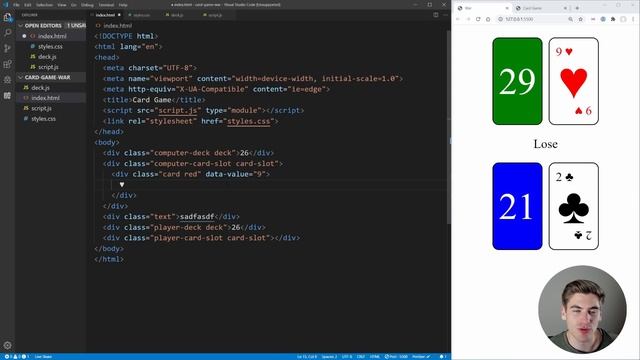This screenshot has height=360, width=640.
Task: Open the View menu
Action: (62, 5)
